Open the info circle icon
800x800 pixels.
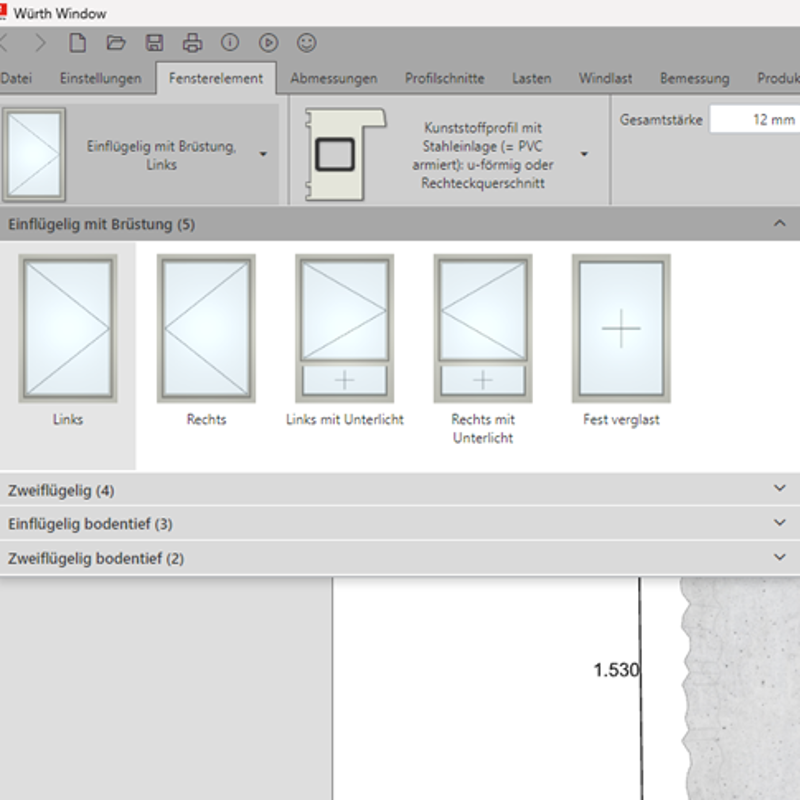230,43
